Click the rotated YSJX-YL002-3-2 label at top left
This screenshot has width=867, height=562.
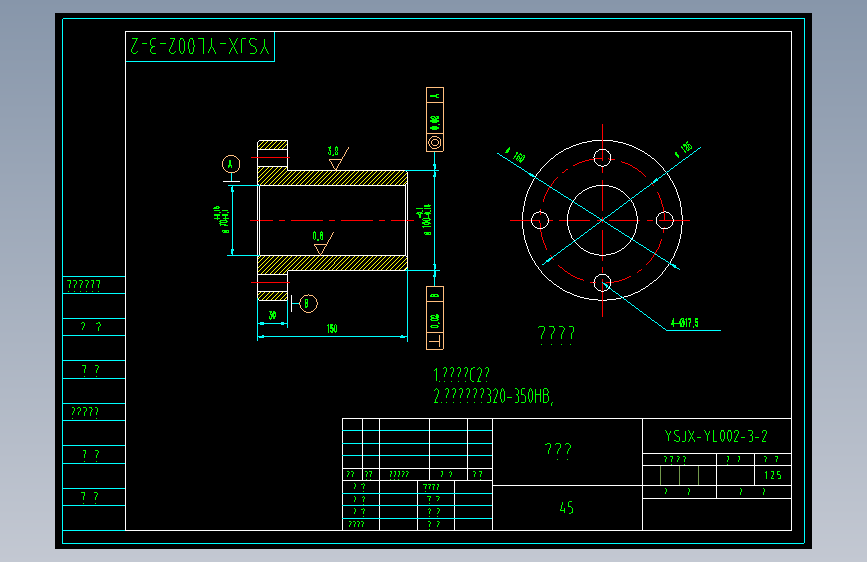click(x=200, y=46)
